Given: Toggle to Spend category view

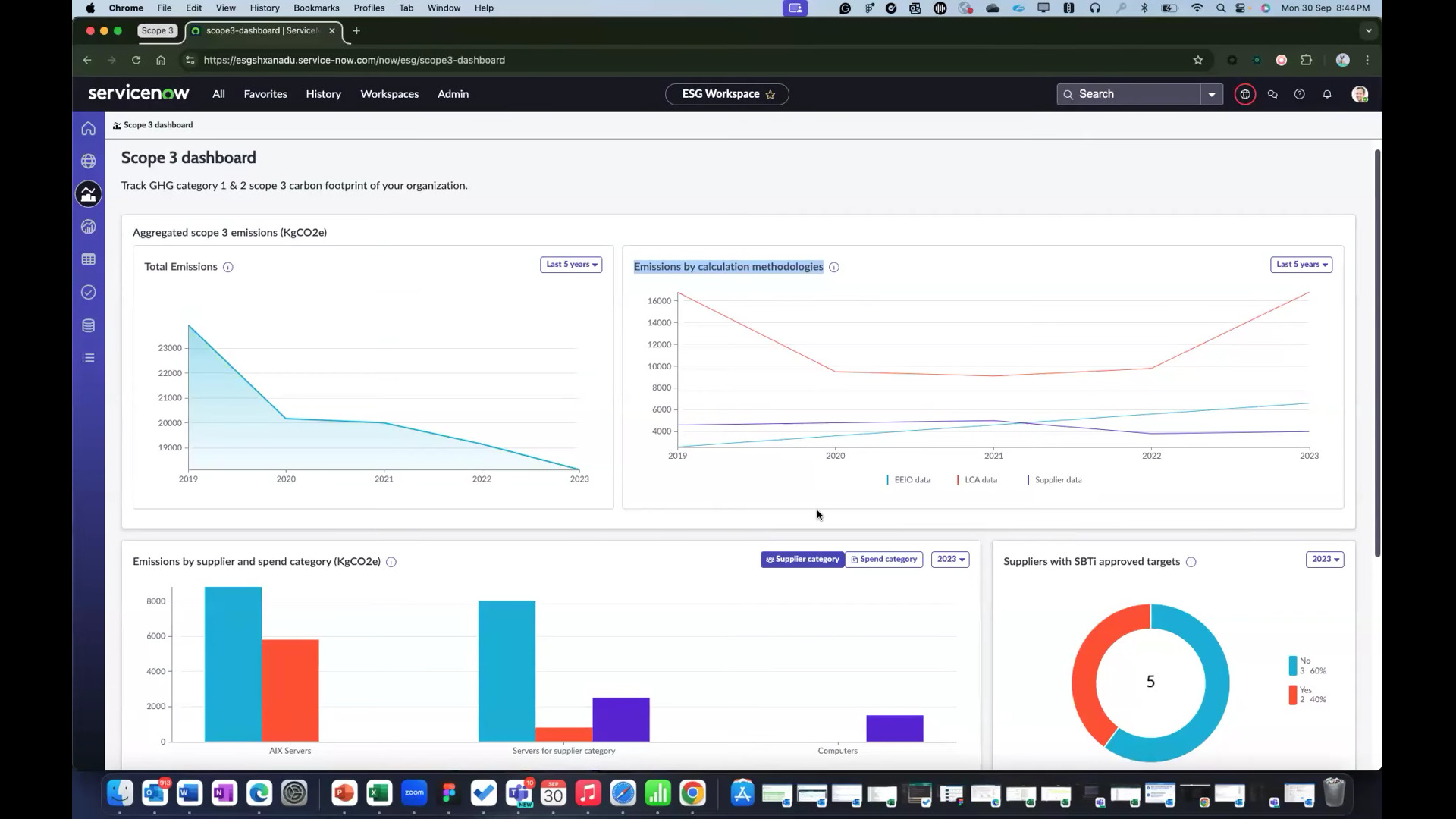Looking at the screenshot, I should coord(884,559).
